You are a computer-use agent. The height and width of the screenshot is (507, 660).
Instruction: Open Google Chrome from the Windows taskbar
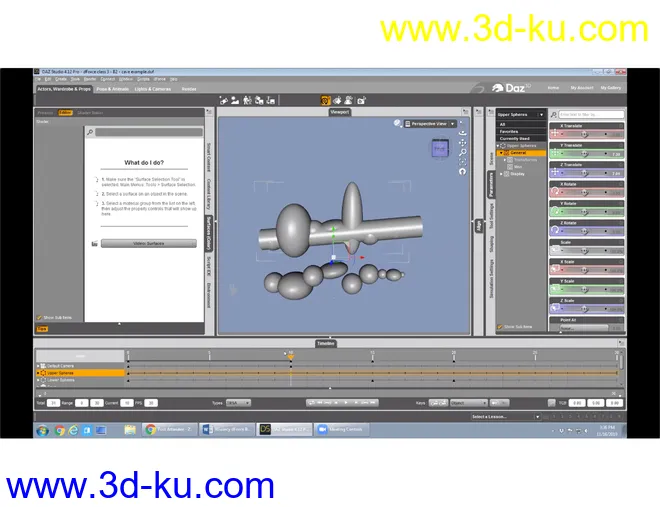click(x=61, y=429)
